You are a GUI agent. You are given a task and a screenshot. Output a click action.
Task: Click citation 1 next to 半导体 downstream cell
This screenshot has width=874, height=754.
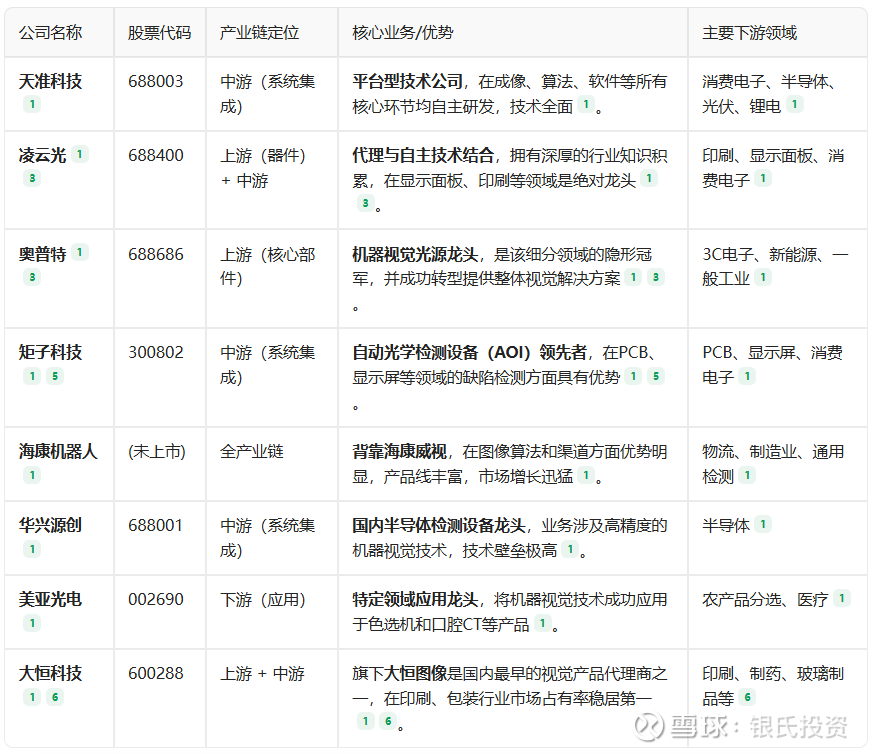coord(763,524)
